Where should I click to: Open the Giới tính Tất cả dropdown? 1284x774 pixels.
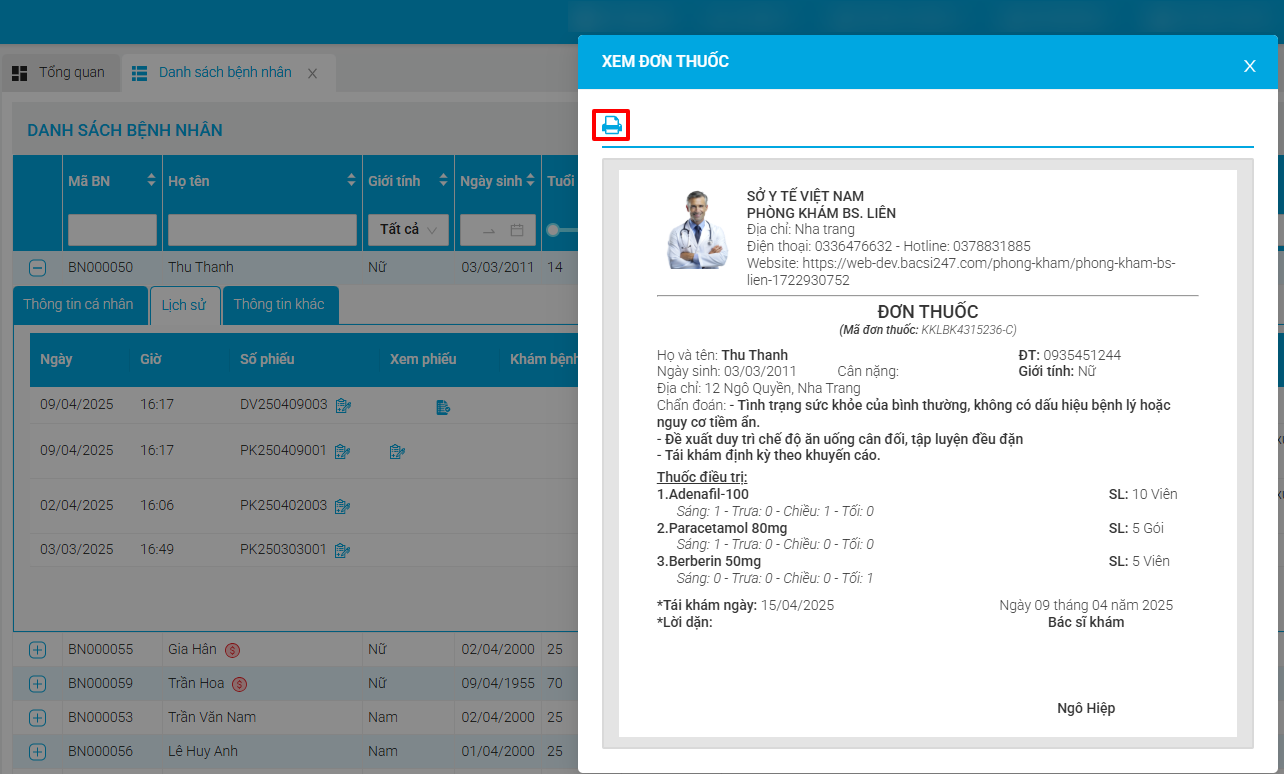coord(408,230)
